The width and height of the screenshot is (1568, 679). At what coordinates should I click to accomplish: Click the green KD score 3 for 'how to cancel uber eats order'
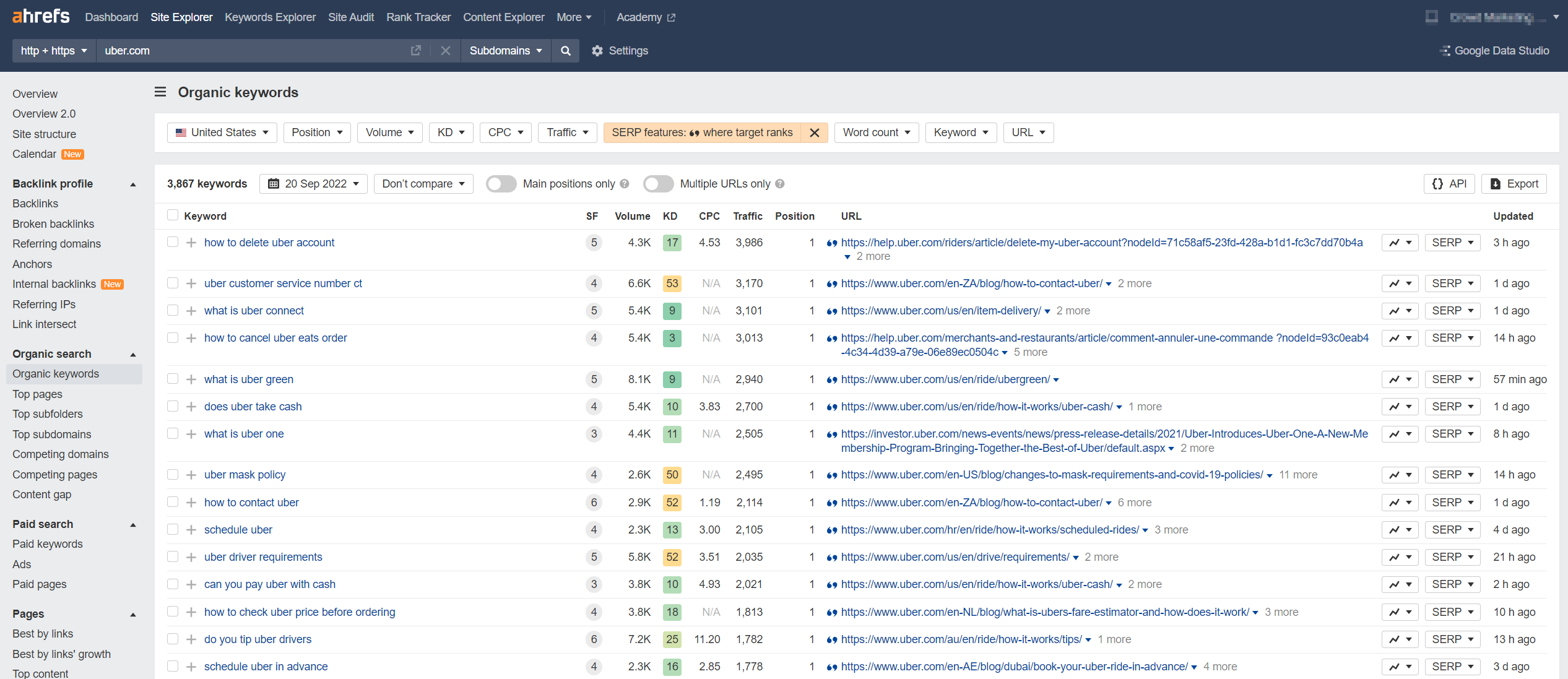(672, 338)
